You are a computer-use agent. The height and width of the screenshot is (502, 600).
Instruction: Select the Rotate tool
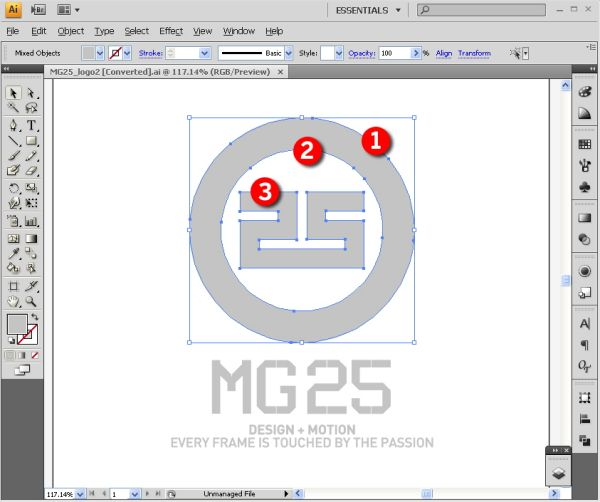(13, 188)
